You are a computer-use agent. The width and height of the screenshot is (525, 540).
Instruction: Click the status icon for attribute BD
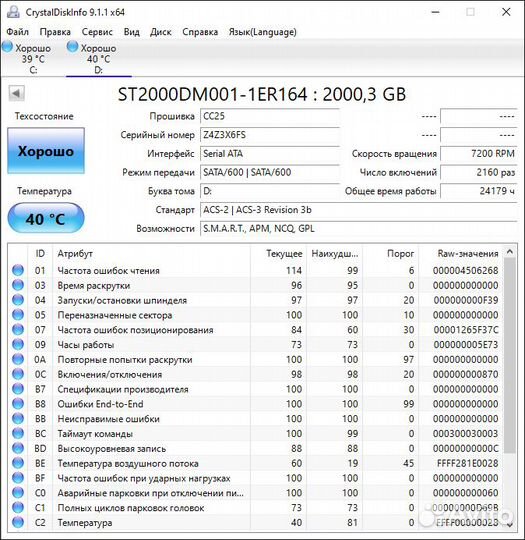pos(18,448)
